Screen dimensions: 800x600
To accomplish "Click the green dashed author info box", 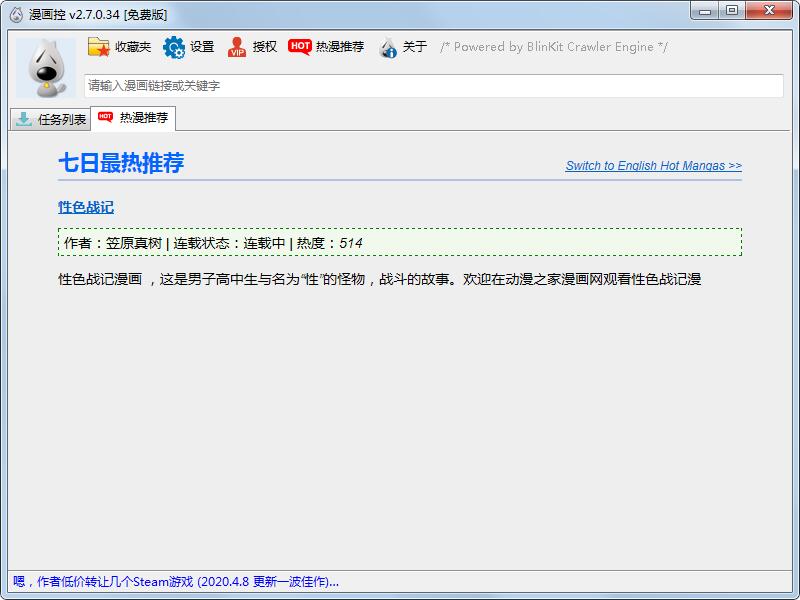I will pos(400,242).
